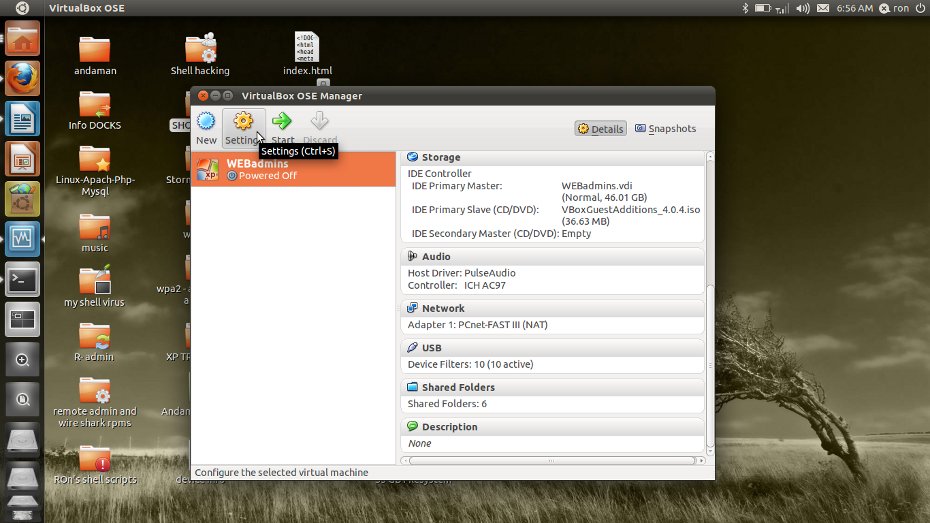
Task: Click the Ubuntu logo in the top panel
Action: [22, 8]
